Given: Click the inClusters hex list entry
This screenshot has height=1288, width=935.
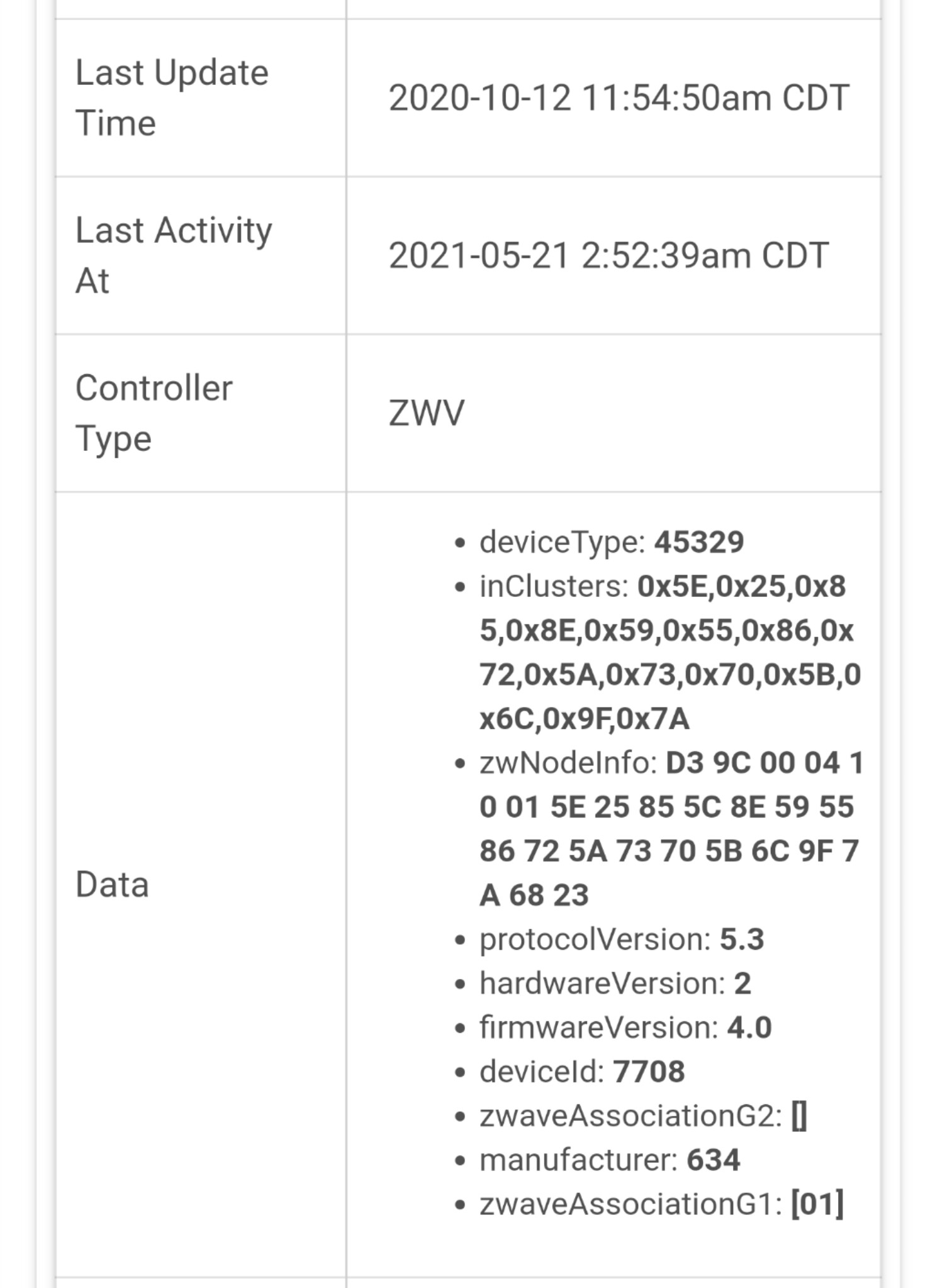Looking at the screenshot, I should tap(670, 652).
